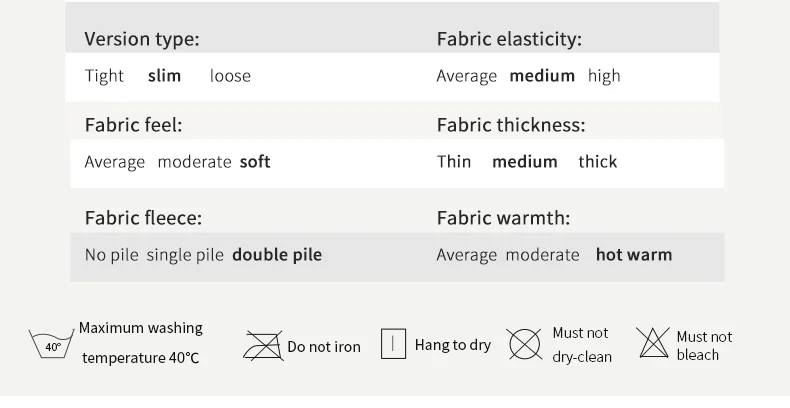This screenshot has width=790, height=408.
Task: Click the hang to dry square icon
Action: (x=393, y=344)
